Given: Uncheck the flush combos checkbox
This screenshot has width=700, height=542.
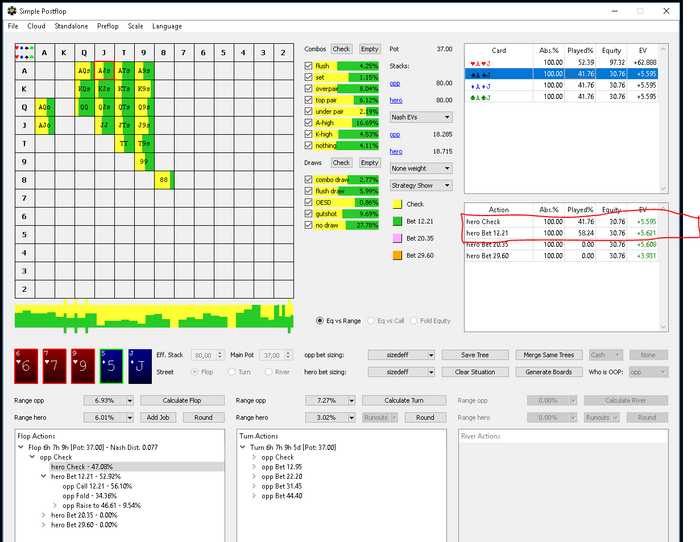Looking at the screenshot, I should point(308,65).
